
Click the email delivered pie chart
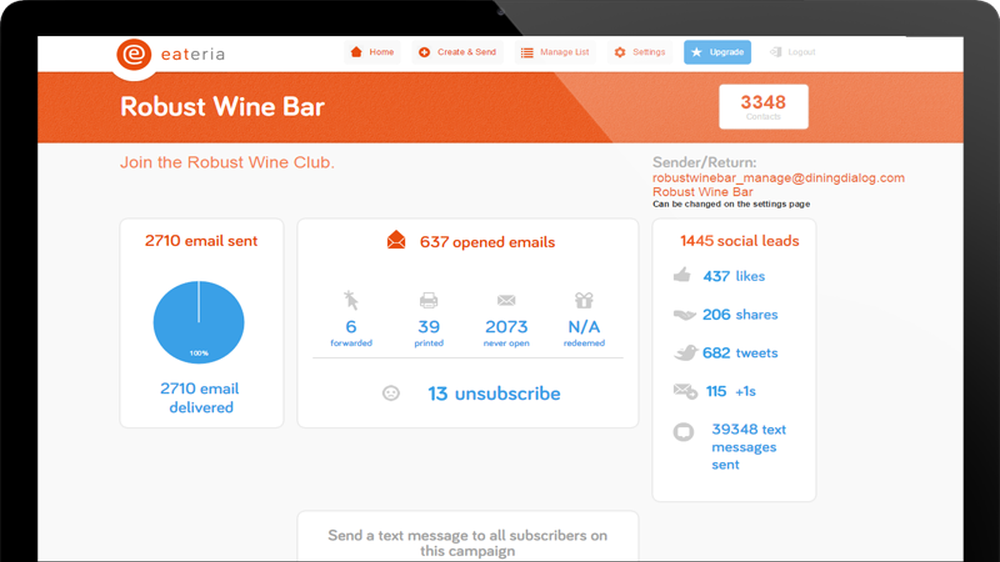pyautogui.click(x=198, y=322)
